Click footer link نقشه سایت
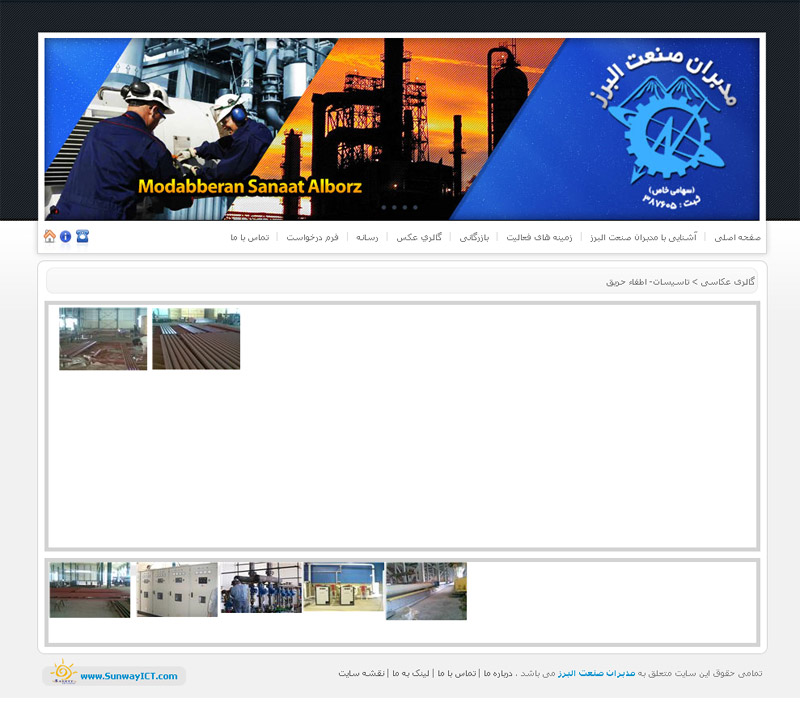Image resolution: width=800 pixels, height=710 pixels. [x=361, y=673]
